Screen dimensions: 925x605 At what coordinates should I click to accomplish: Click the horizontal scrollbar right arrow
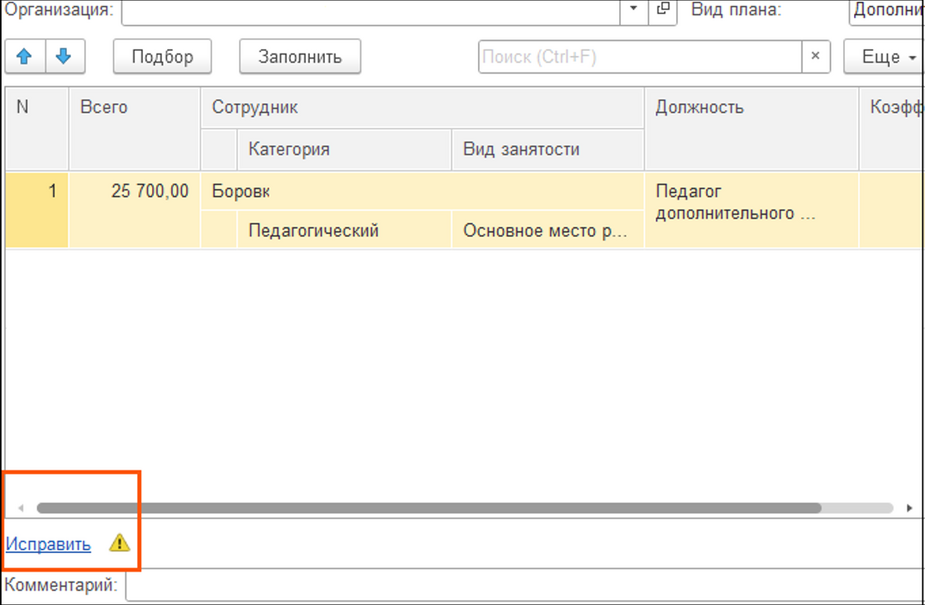coord(909,508)
